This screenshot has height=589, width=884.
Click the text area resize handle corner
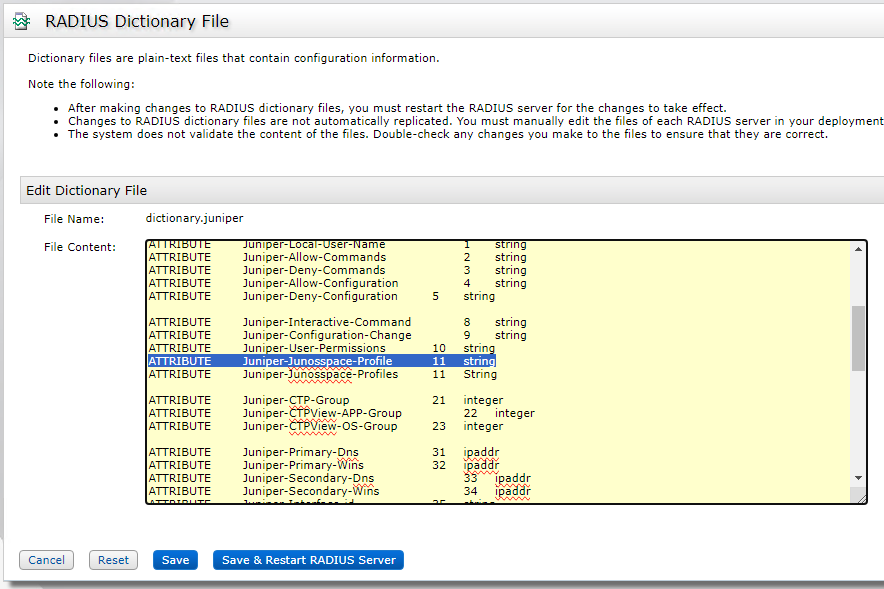pyautogui.click(x=859, y=496)
